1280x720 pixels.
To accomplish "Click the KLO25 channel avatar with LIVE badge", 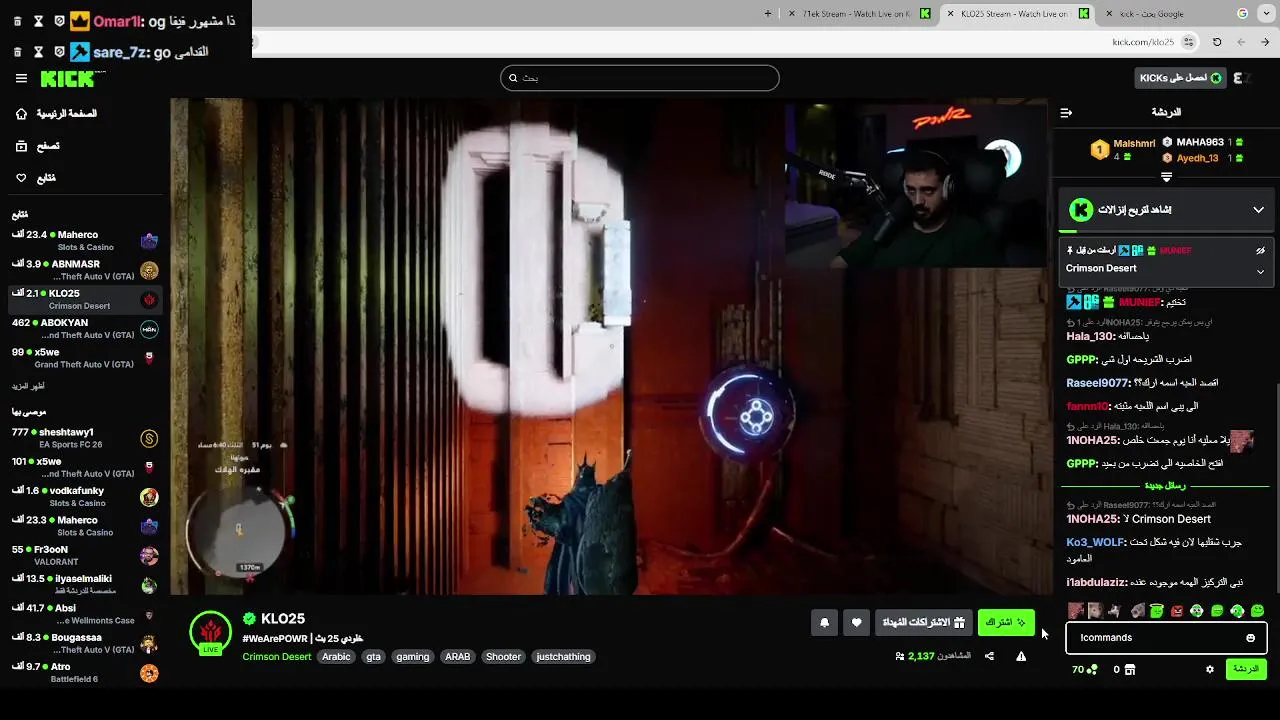I will click(x=210, y=633).
